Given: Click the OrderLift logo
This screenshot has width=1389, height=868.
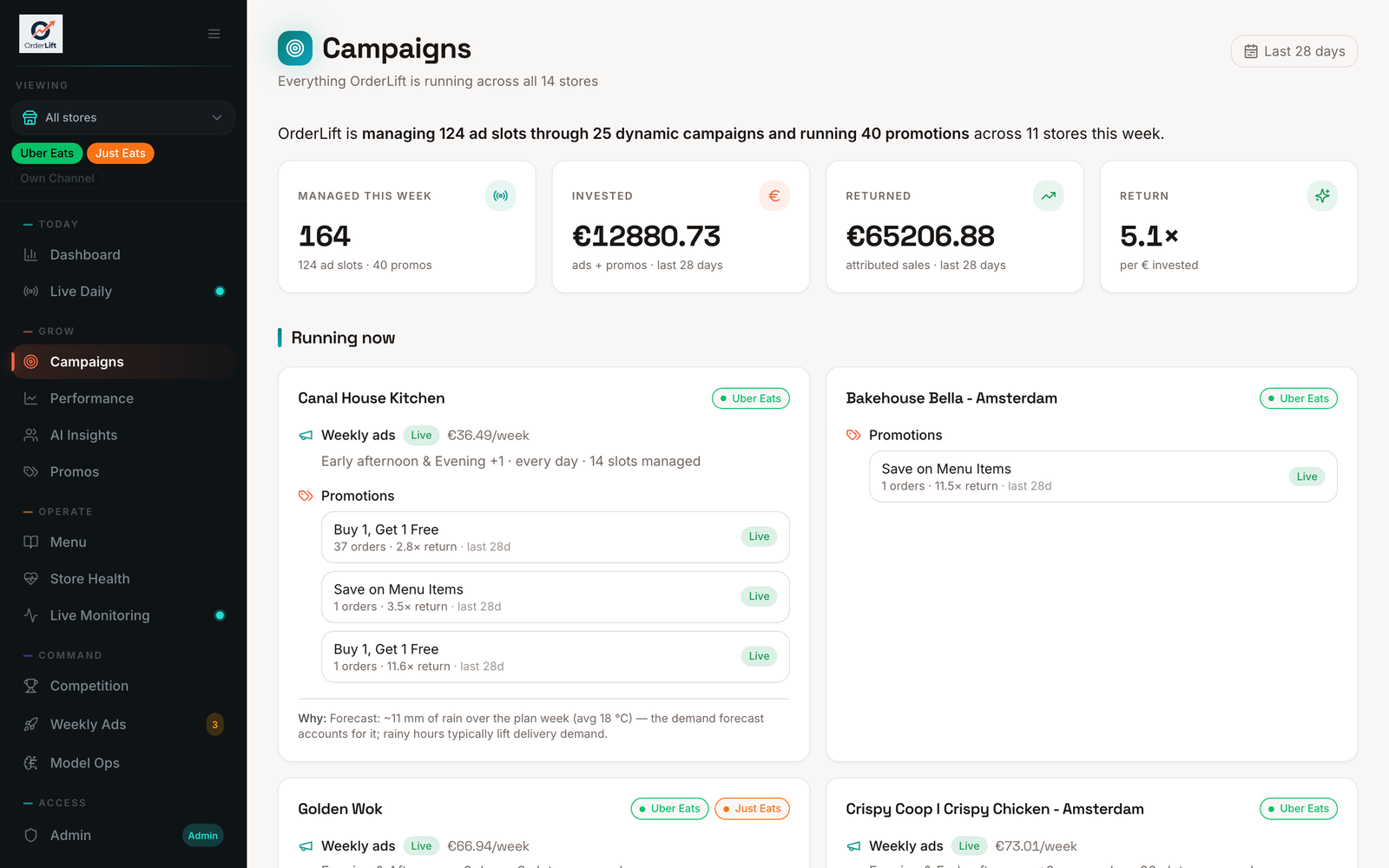Looking at the screenshot, I should coord(41,34).
